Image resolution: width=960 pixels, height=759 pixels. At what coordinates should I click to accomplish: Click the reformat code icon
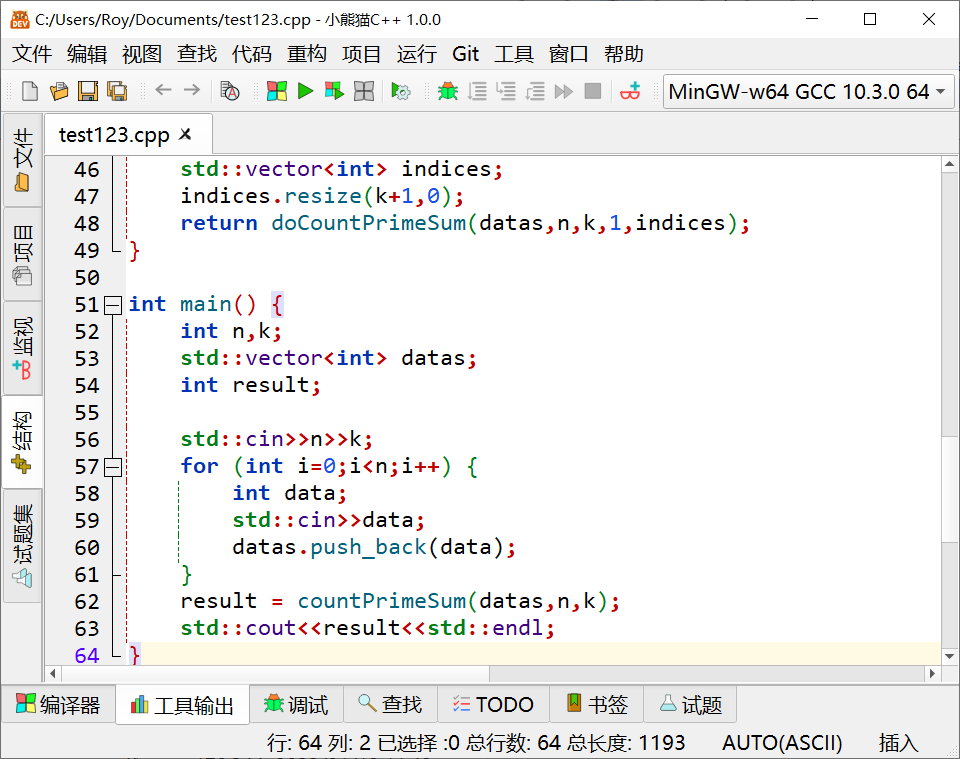click(230, 91)
